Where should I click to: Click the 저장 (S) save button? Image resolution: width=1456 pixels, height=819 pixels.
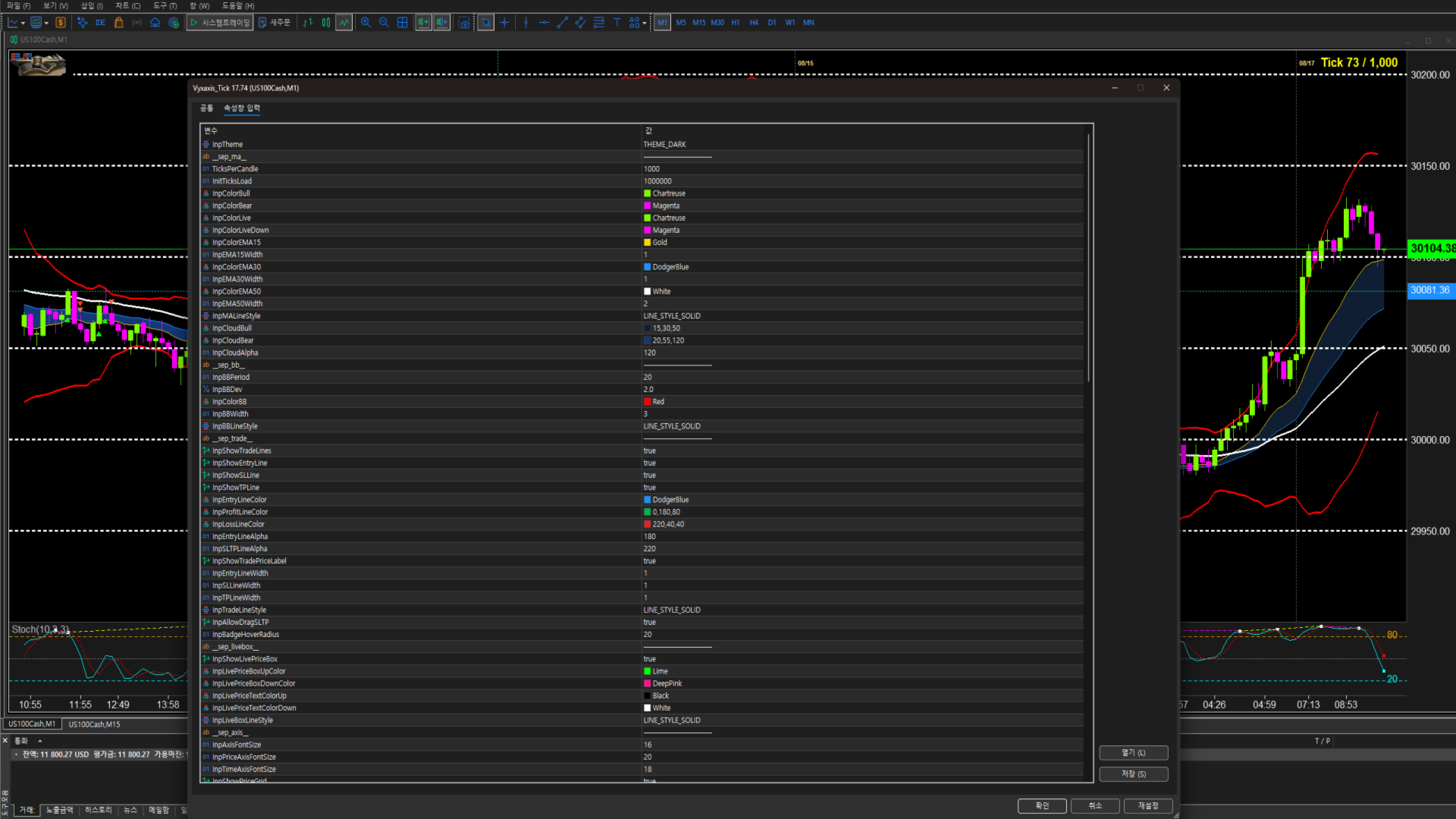click(1134, 774)
